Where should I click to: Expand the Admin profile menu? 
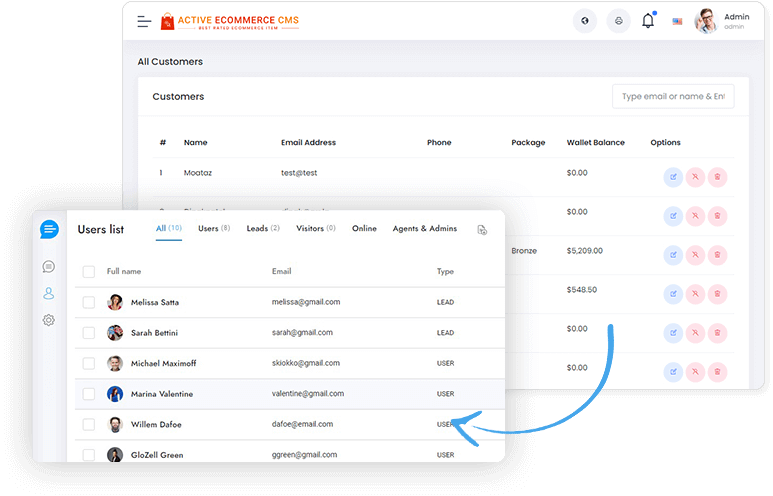[x=722, y=21]
